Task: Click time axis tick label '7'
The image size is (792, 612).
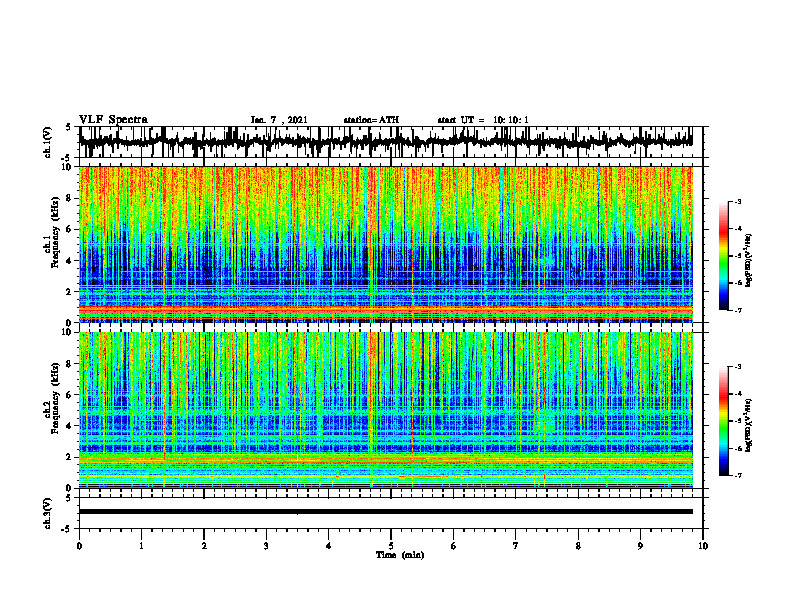Action: click(x=516, y=546)
